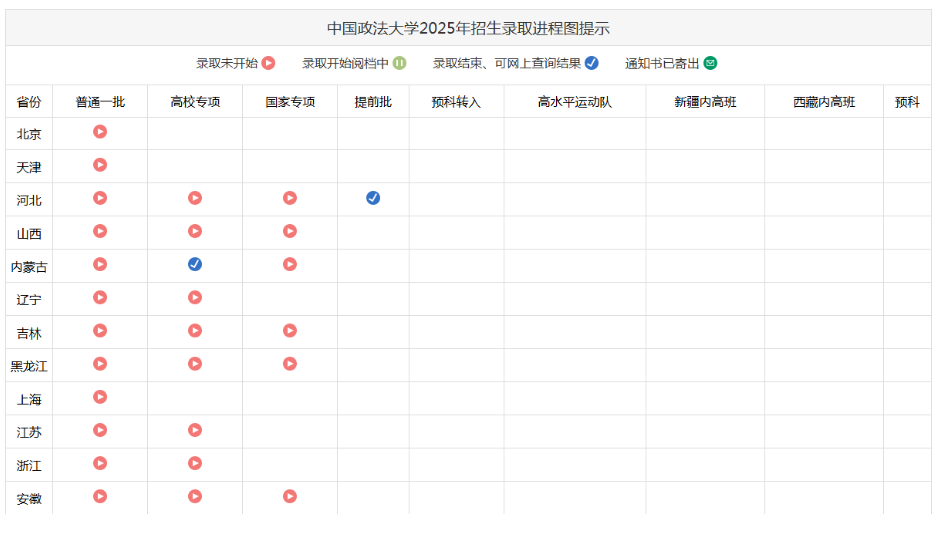Click the 高校专项 column header
Screen dimensions: 940x536
[195, 102]
